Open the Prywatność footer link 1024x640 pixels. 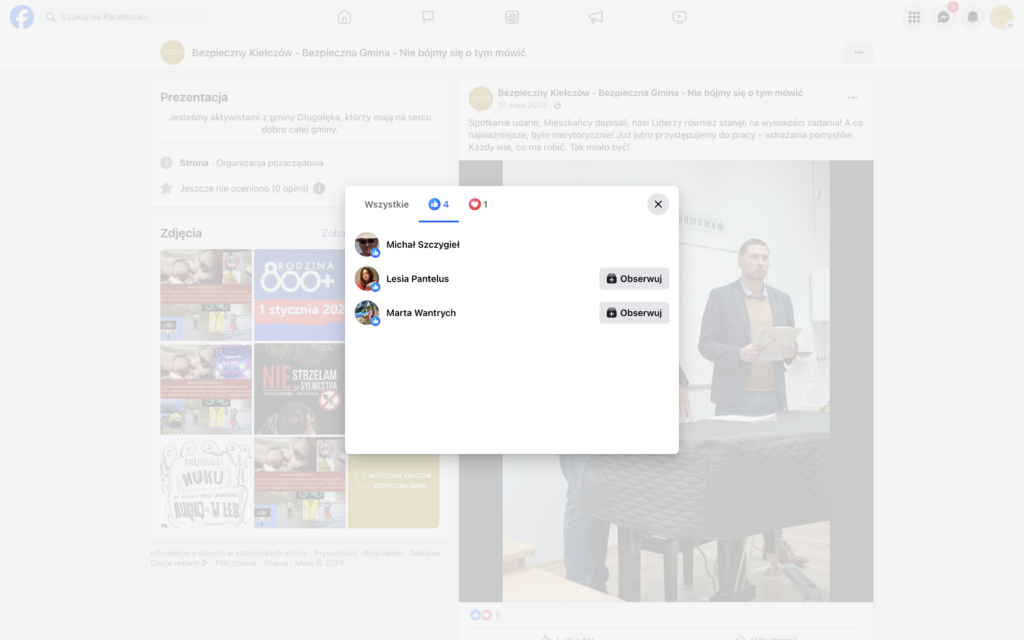[335, 553]
